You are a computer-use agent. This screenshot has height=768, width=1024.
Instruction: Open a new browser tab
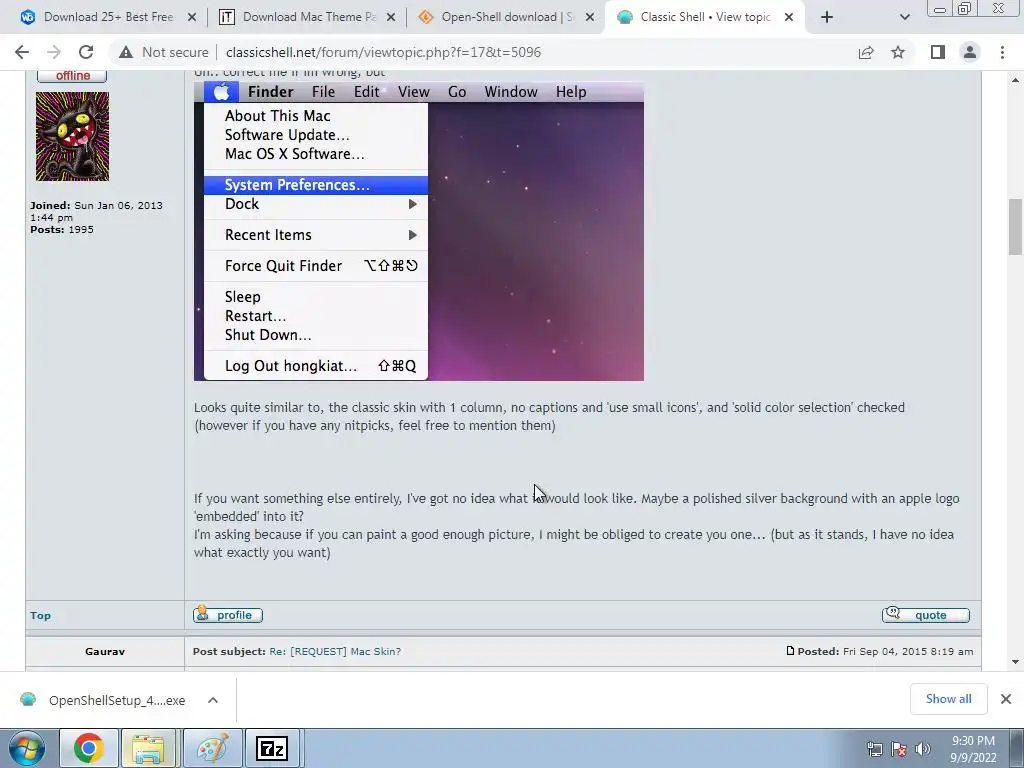827,17
